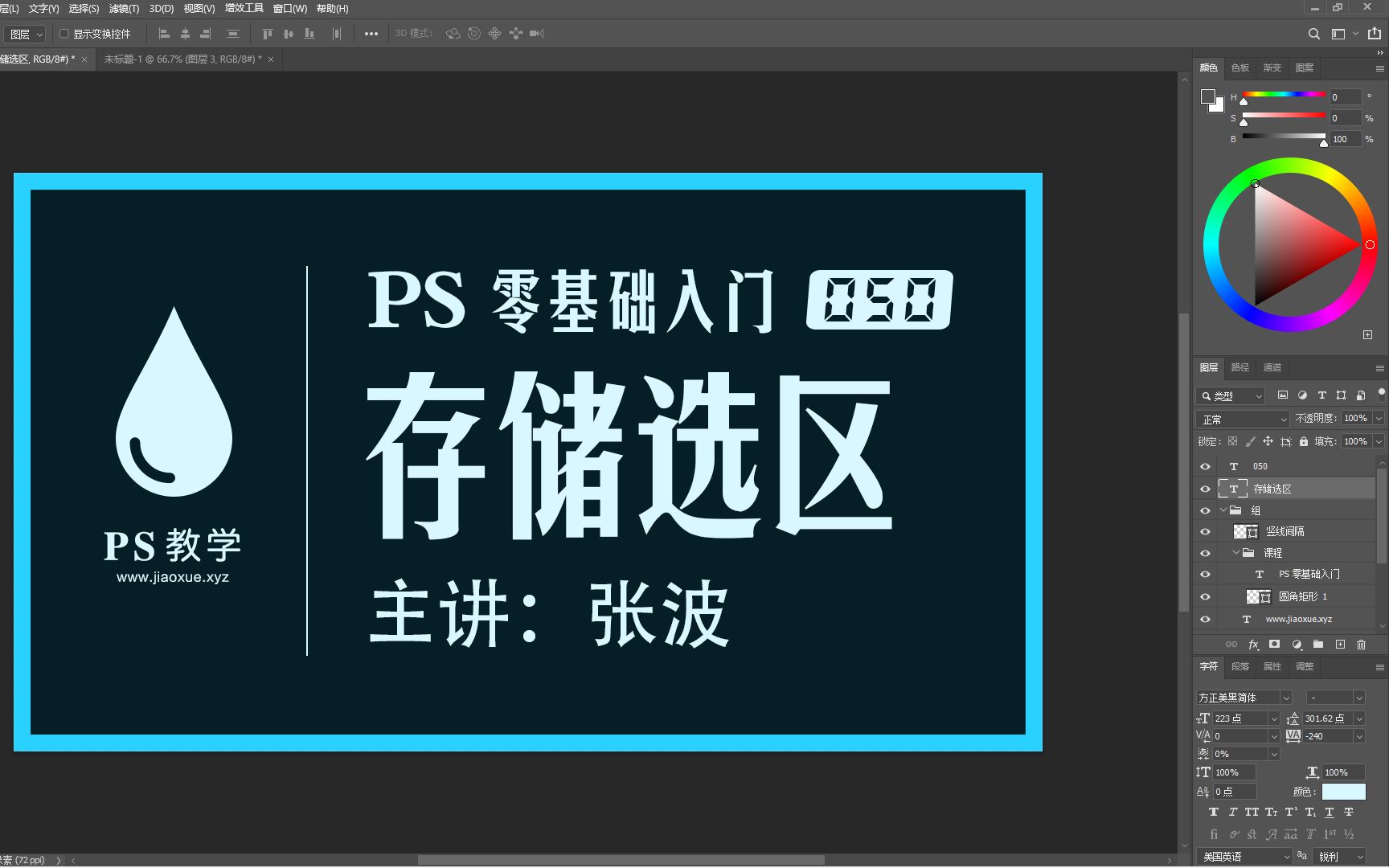Click the type layer filter icon
This screenshot has width=1389, height=868.
[1321, 395]
